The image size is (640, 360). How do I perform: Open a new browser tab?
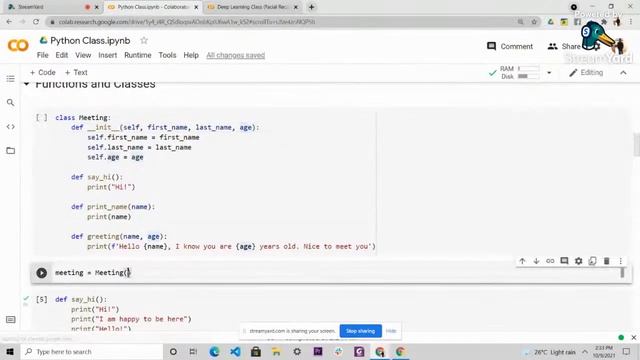[311, 7]
